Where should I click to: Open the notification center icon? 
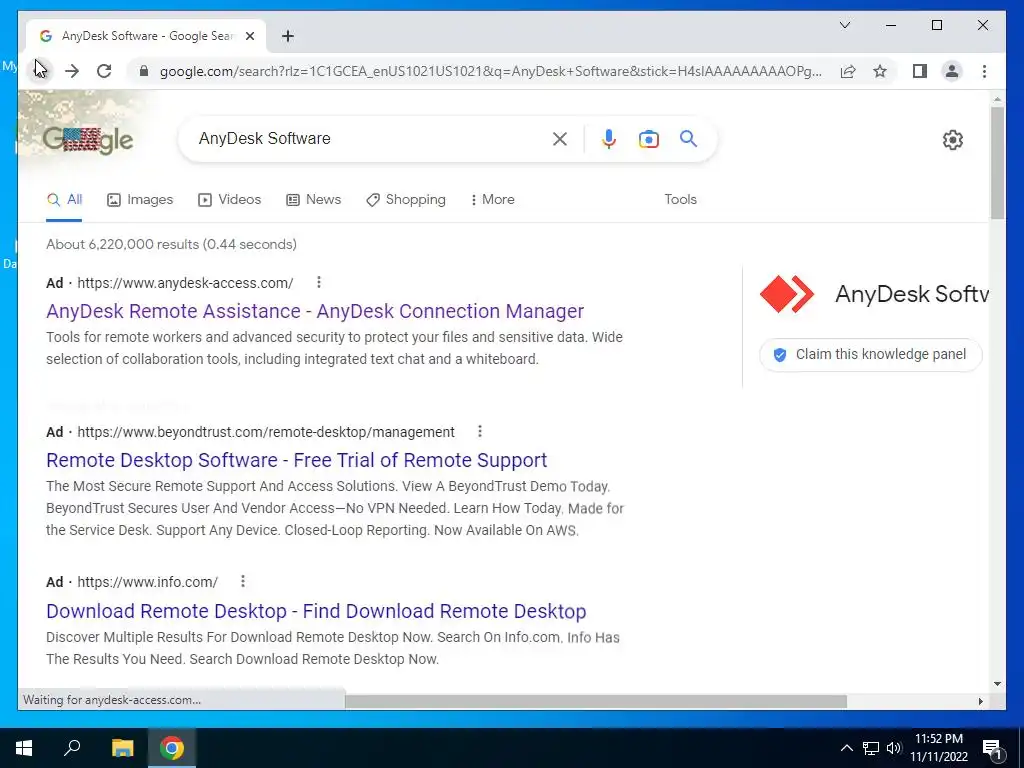click(991, 749)
